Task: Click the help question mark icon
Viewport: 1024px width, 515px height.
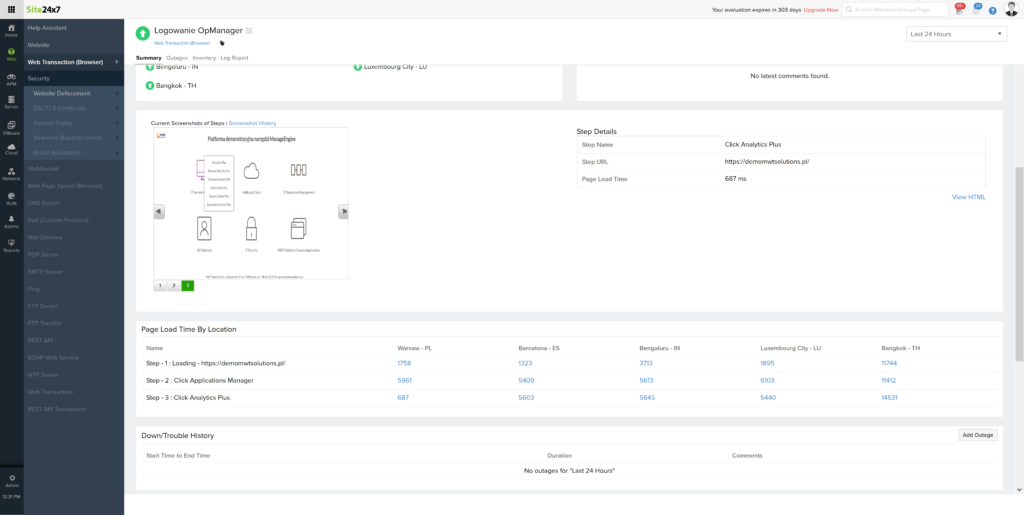Action: tap(992, 10)
